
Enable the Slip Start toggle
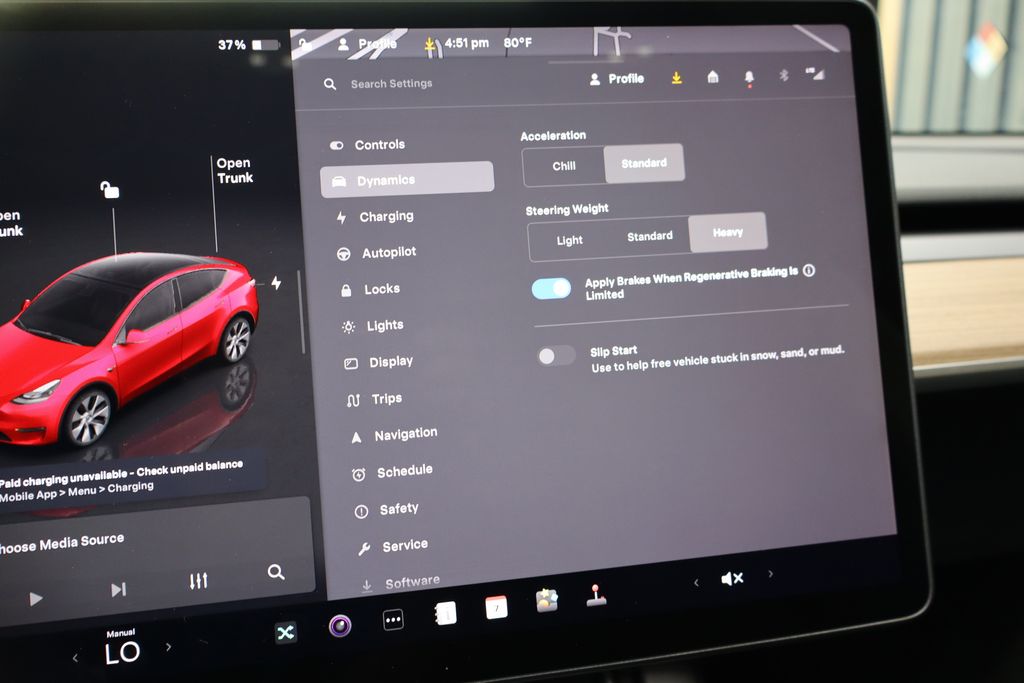(556, 355)
